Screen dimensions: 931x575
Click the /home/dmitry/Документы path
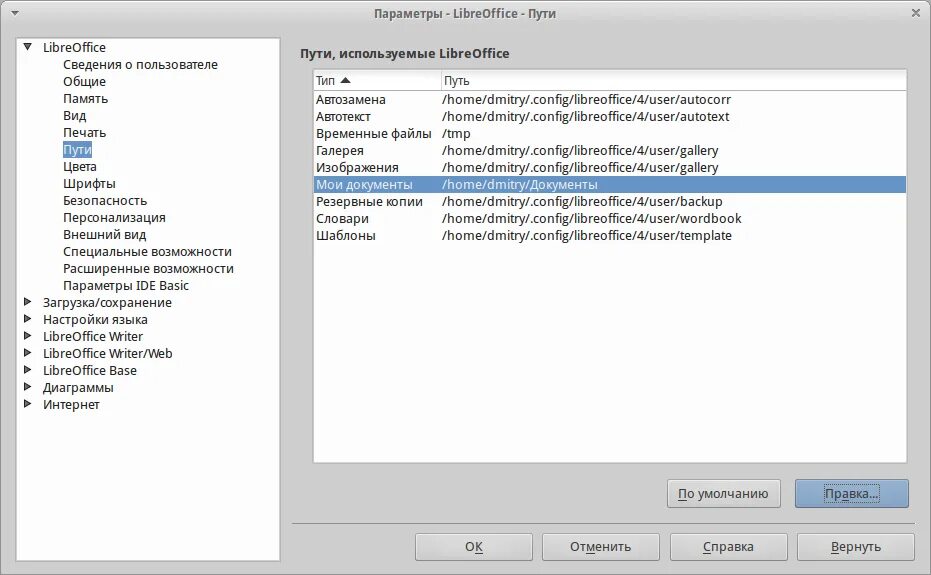tap(520, 184)
